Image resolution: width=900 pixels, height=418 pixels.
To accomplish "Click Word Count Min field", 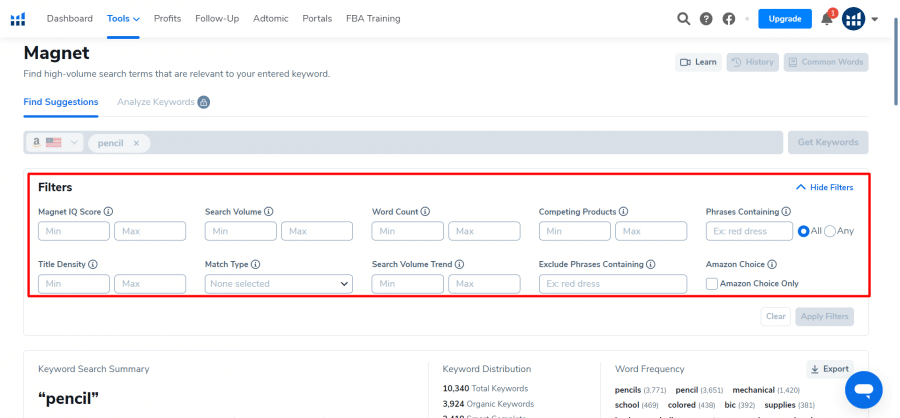I will tap(408, 231).
